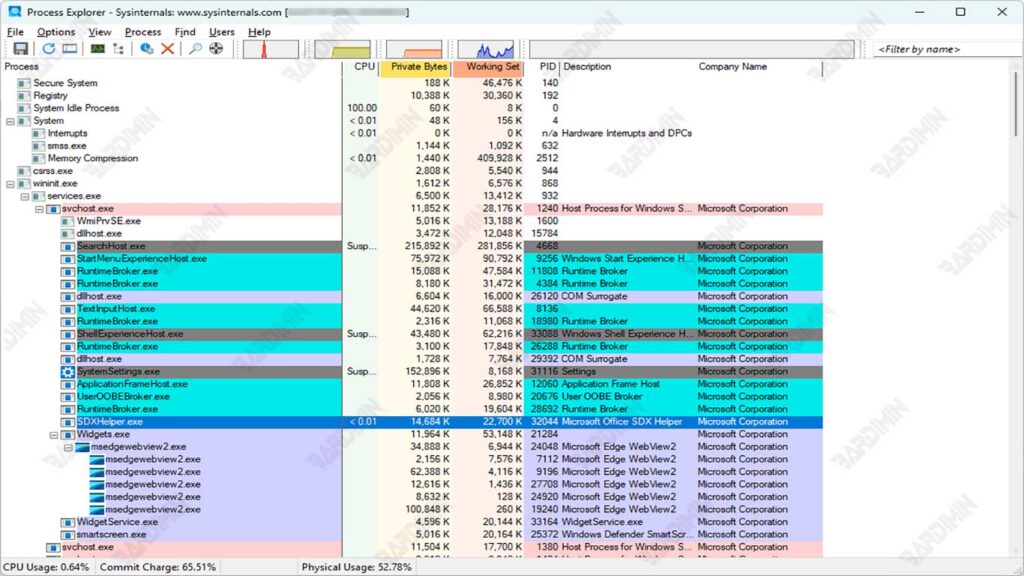Click the smartscreen.exe process icon
The image size is (1024, 576).
pos(68,535)
